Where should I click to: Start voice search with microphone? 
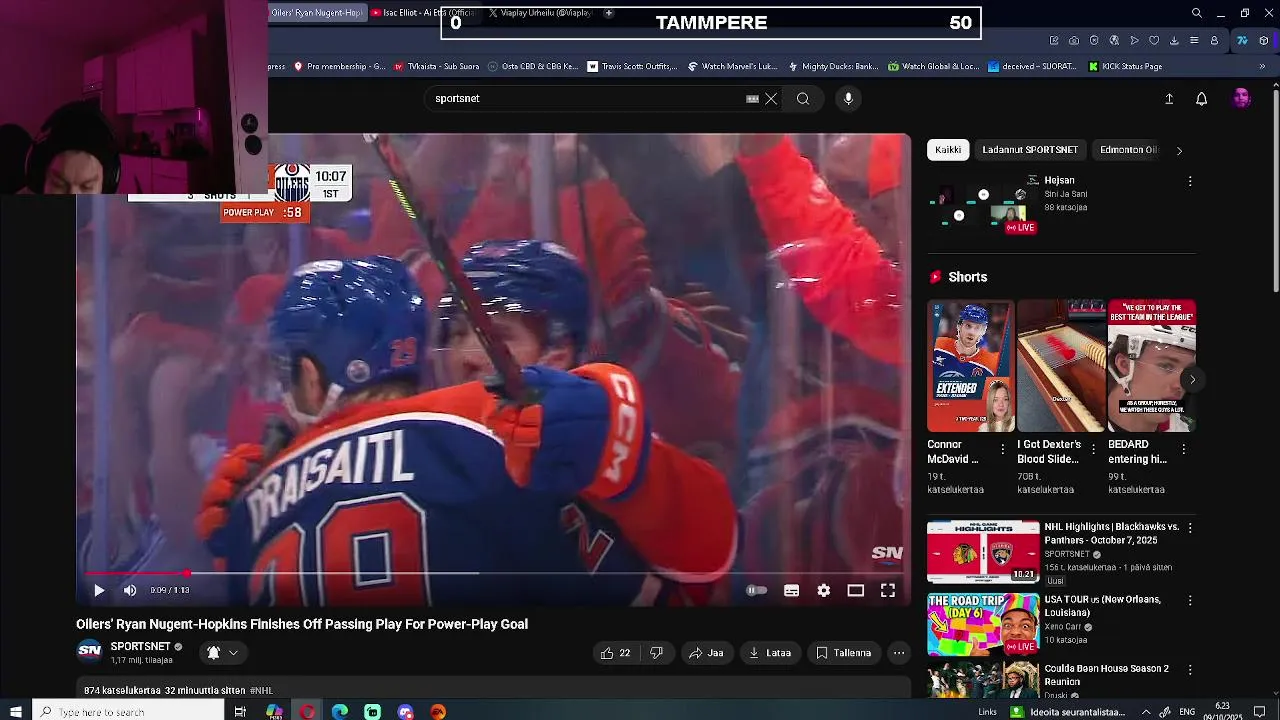[x=848, y=99]
